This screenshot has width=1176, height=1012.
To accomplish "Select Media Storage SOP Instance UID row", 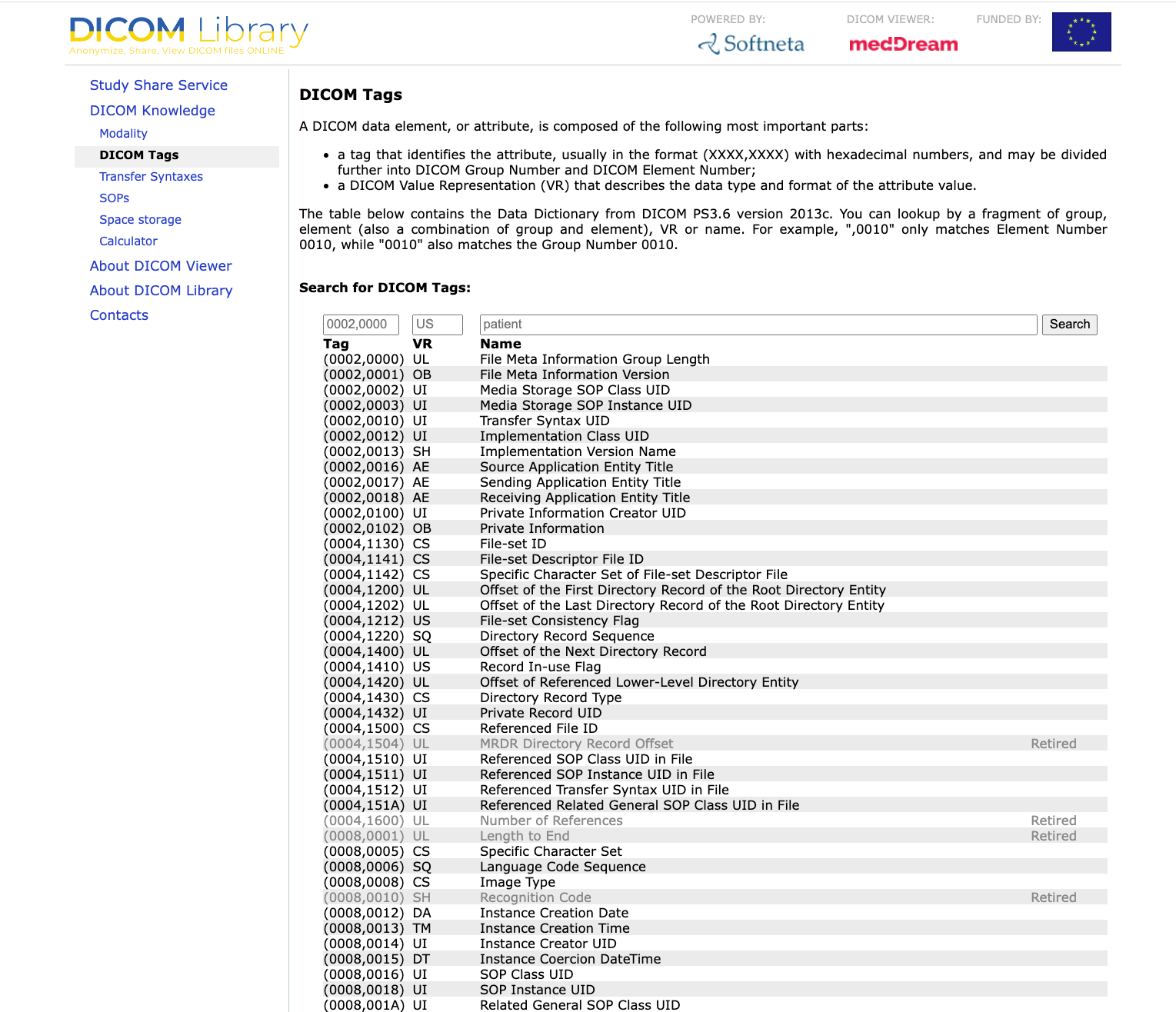I will coord(715,405).
